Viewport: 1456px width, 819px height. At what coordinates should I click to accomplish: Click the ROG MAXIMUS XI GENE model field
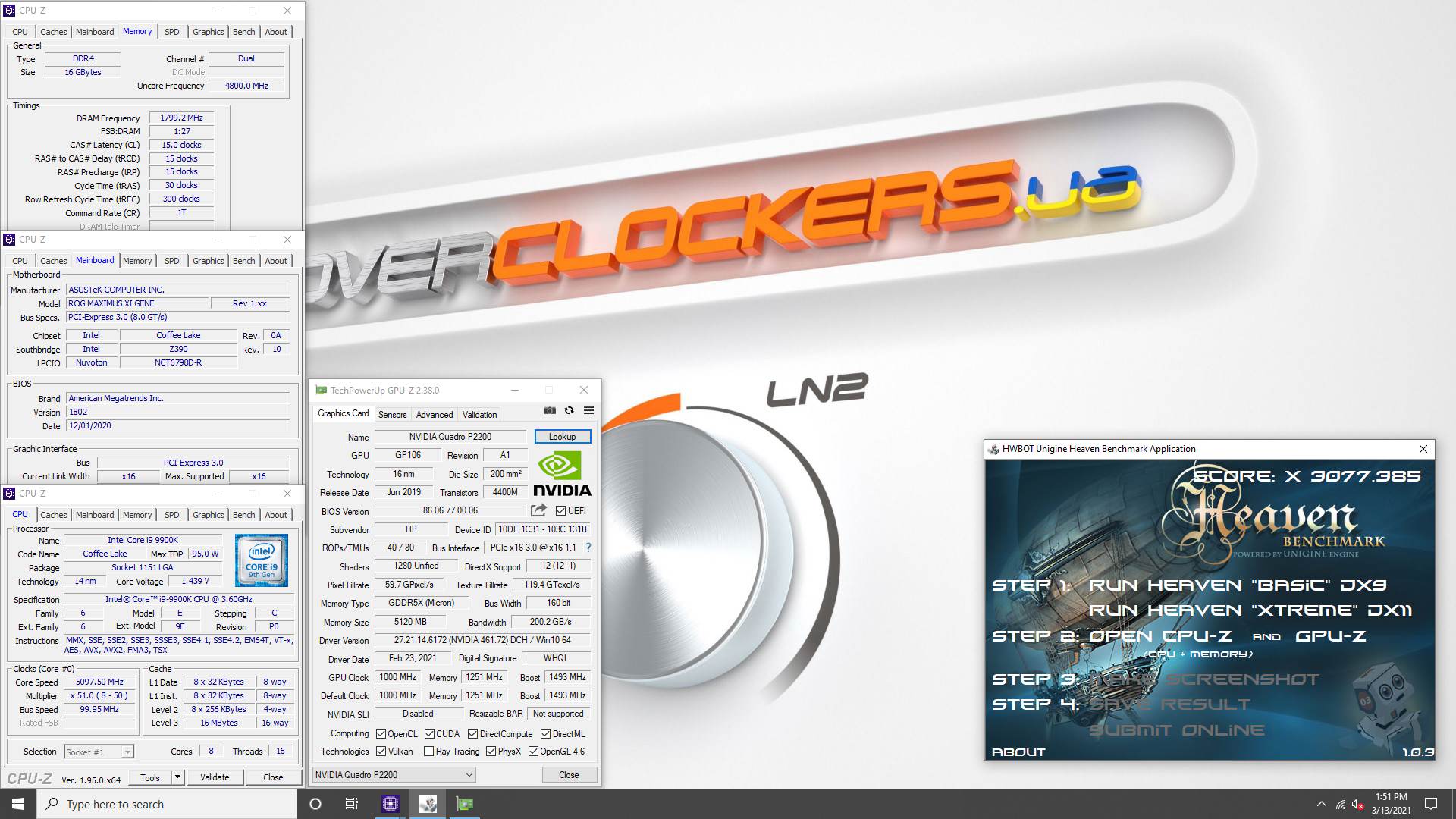point(138,303)
